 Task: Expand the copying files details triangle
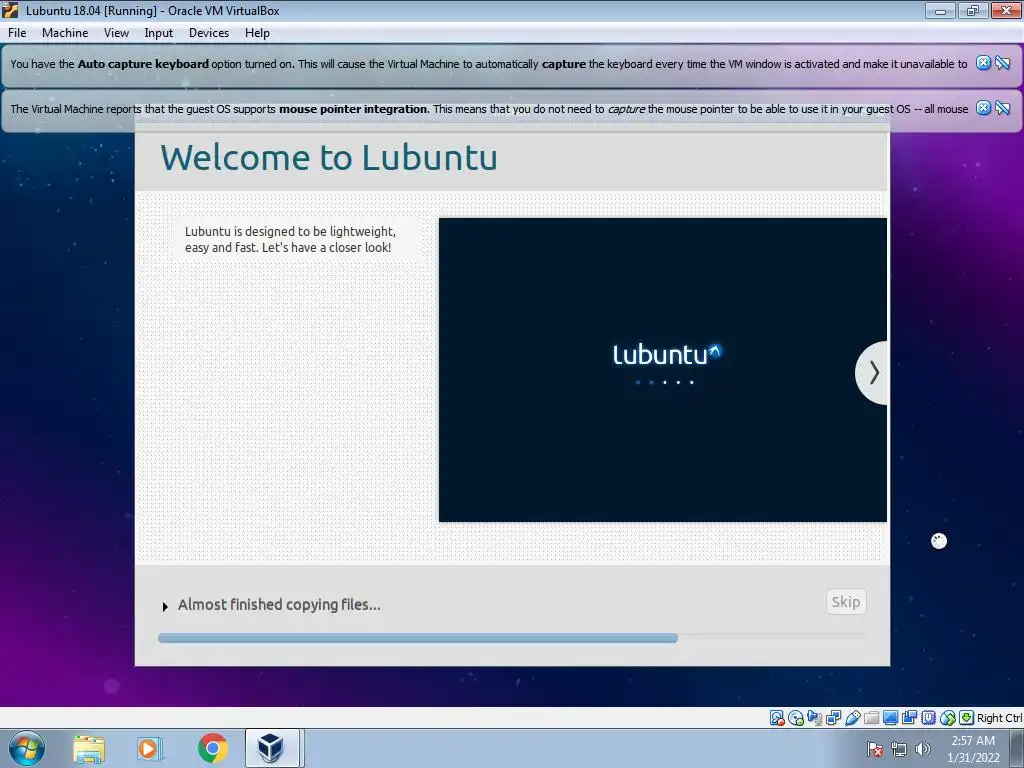click(x=165, y=607)
